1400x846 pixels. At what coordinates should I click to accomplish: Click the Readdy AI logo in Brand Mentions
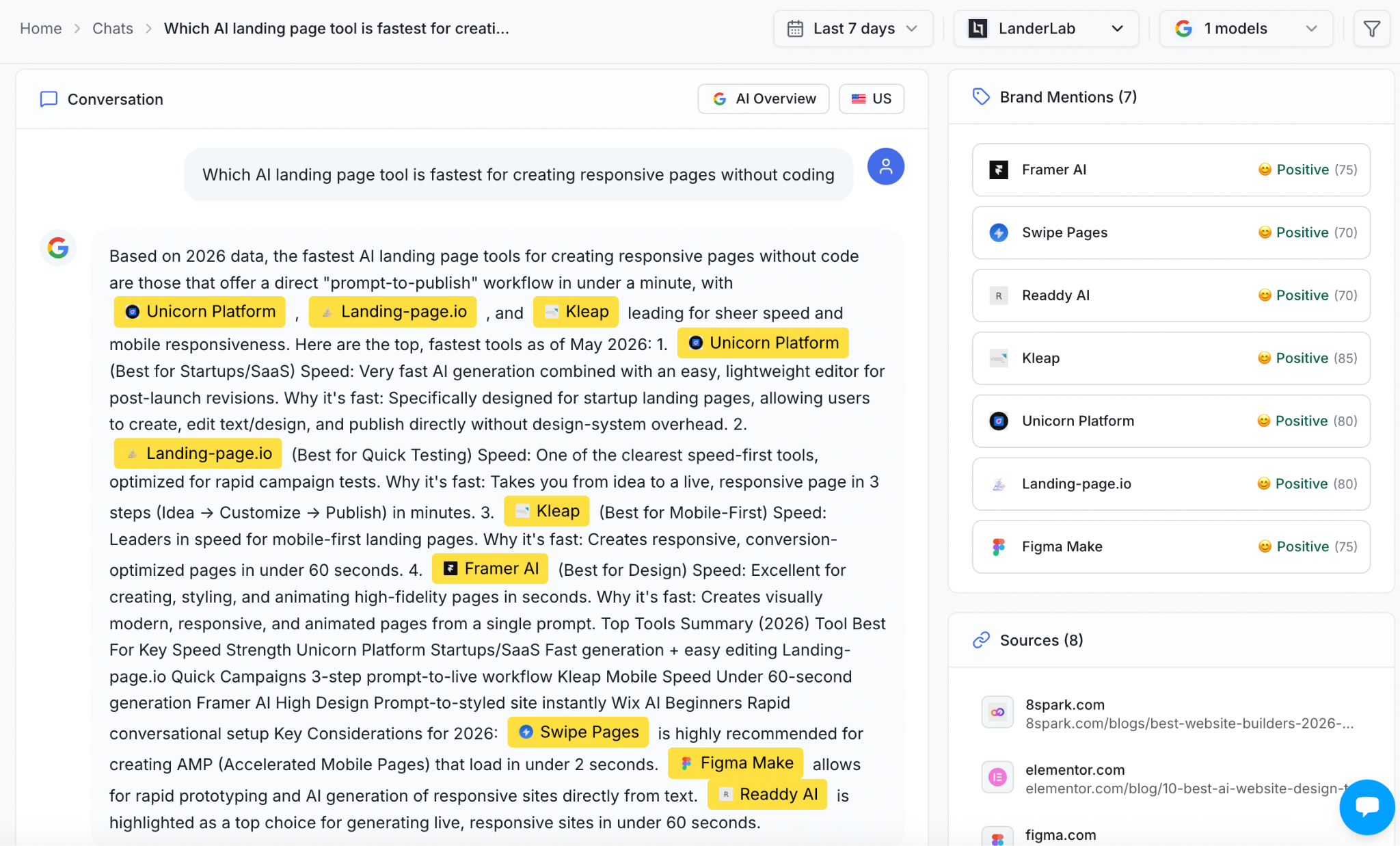(x=999, y=295)
